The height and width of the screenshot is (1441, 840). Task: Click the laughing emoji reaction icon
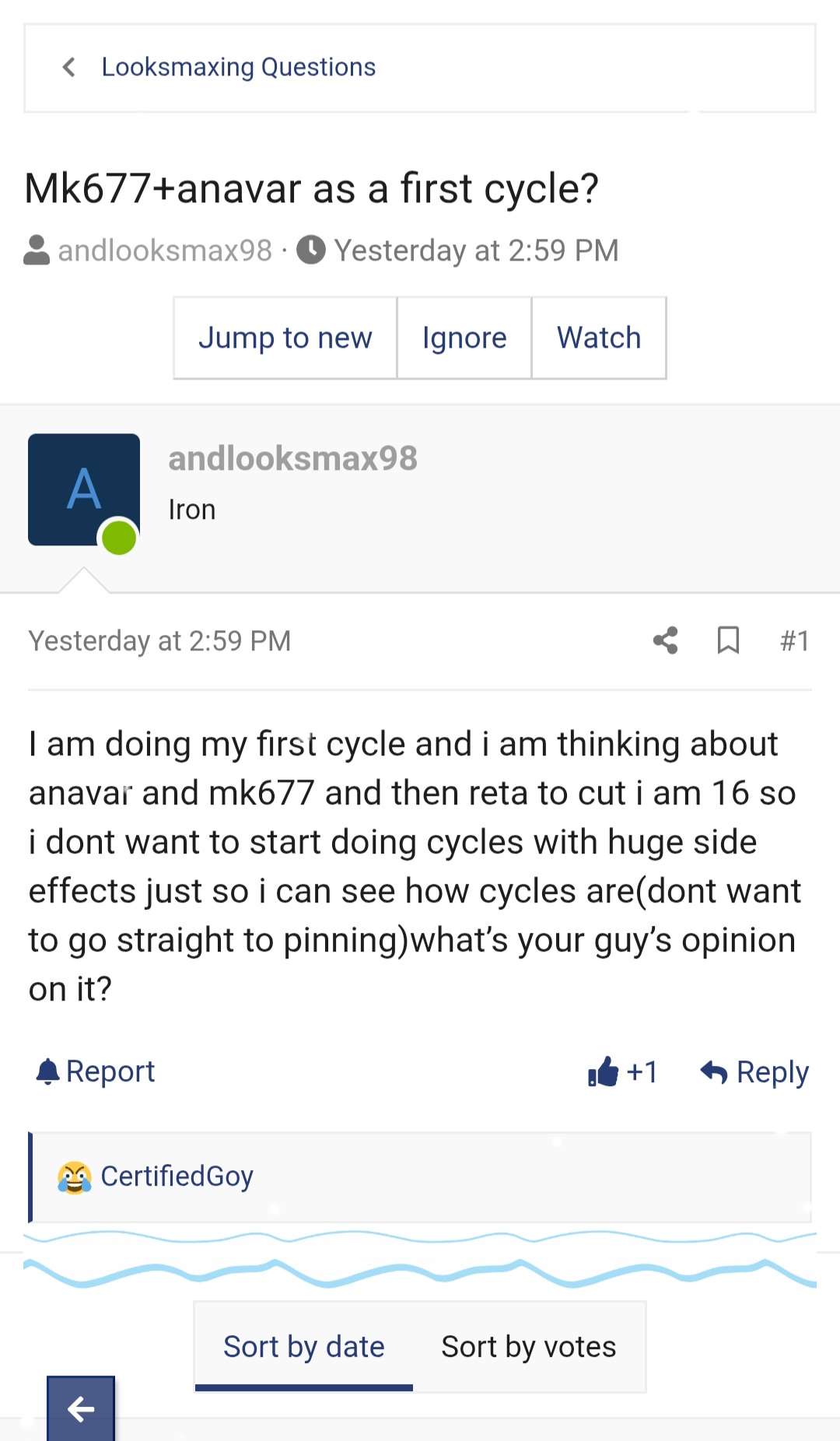(75, 1177)
